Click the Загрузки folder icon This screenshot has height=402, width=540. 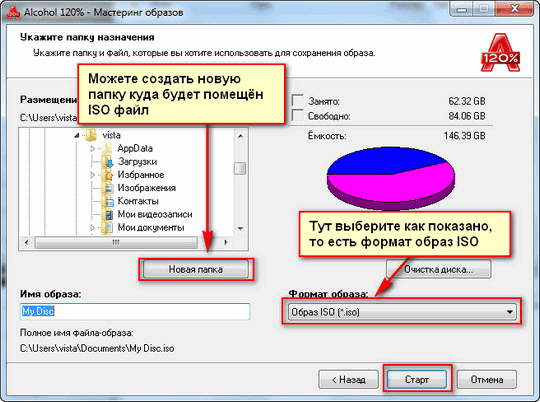(x=107, y=162)
